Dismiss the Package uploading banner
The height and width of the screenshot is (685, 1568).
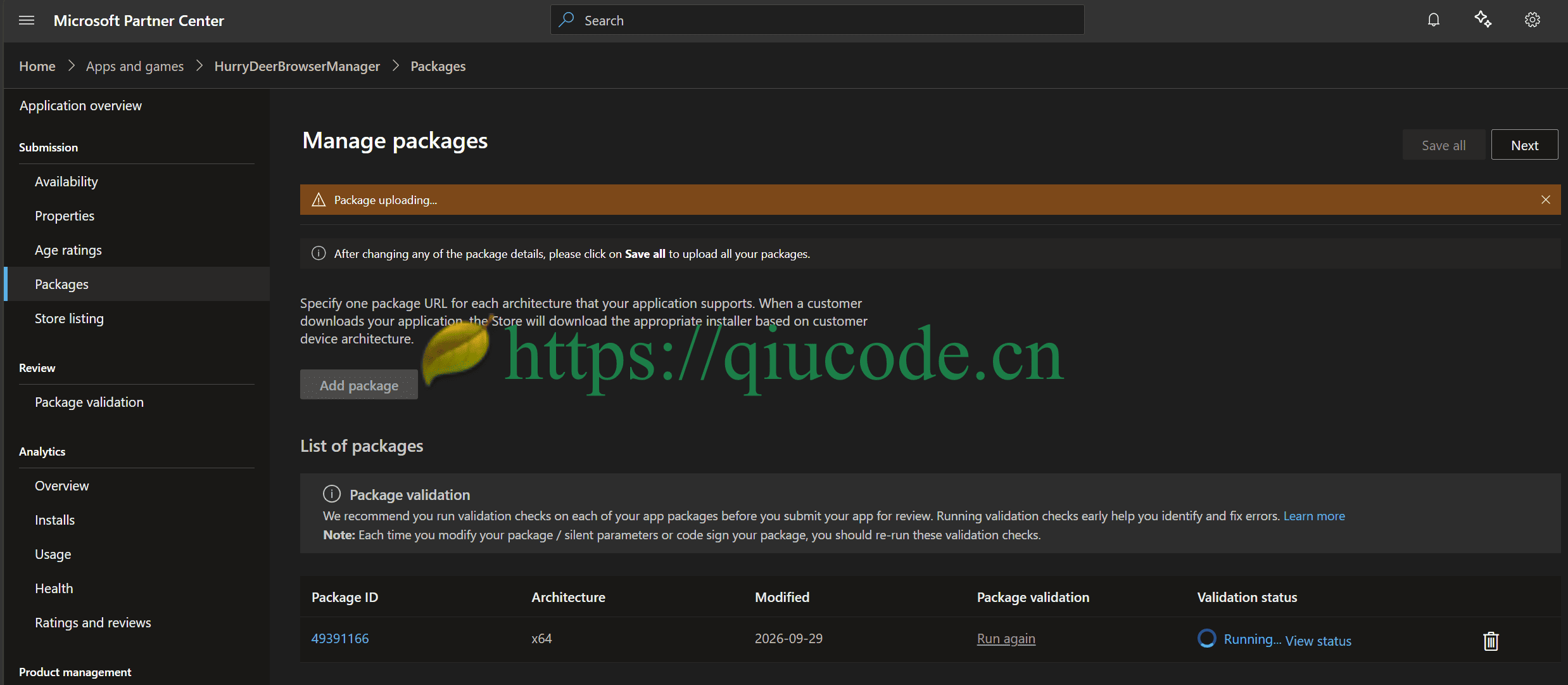click(x=1546, y=200)
